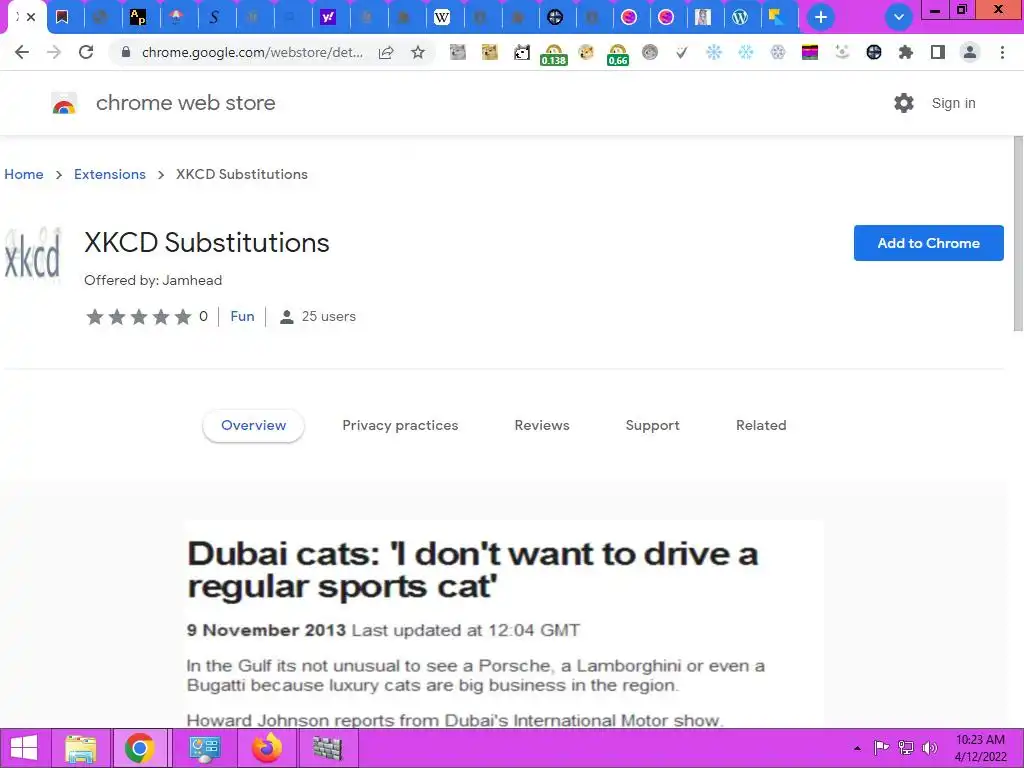The width and height of the screenshot is (1024, 768).
Task: Click the xkcd extension logo
Action: [x=32, y=254]
